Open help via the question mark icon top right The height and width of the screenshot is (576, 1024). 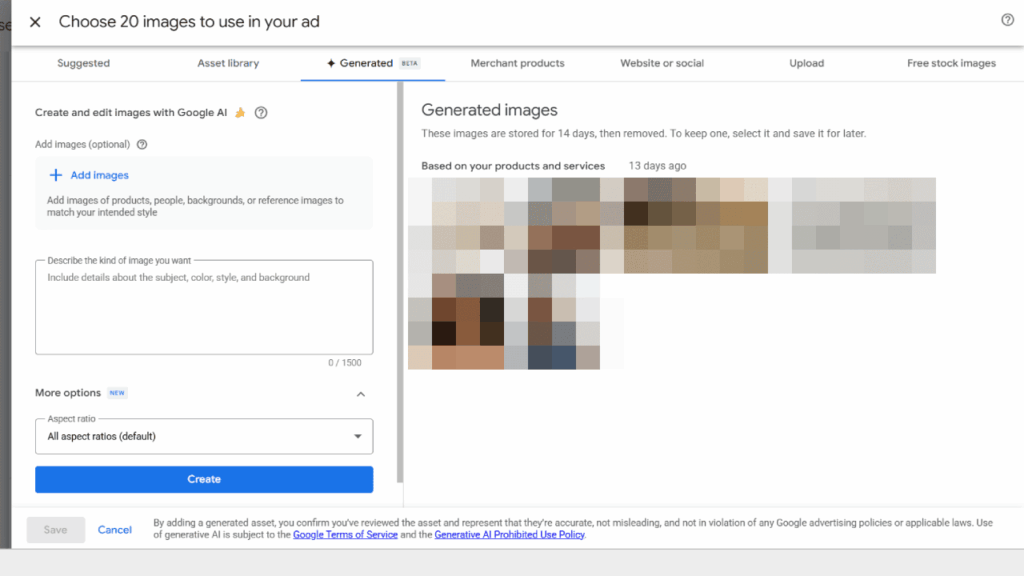1006,20
